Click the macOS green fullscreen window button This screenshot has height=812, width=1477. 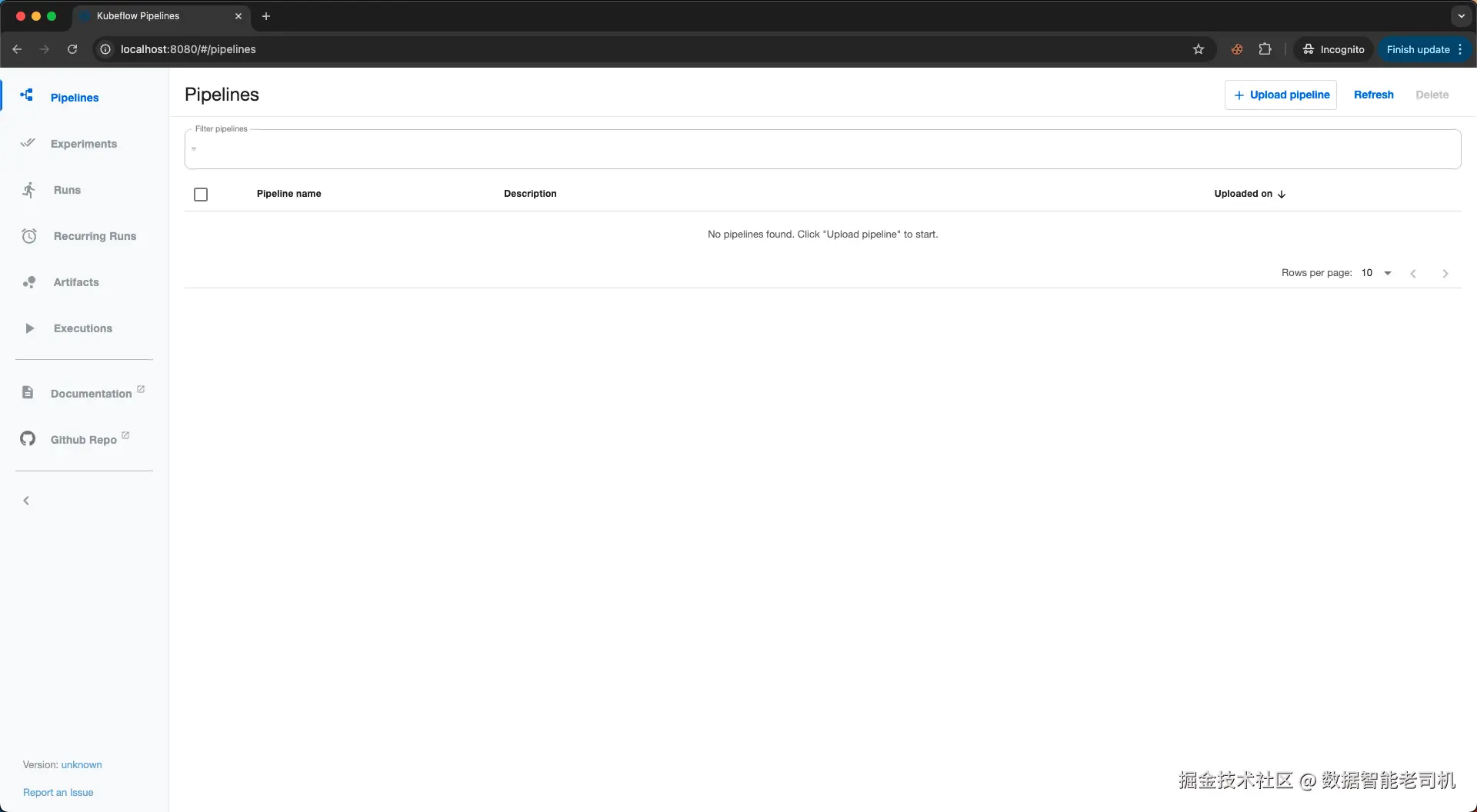click(x=52, y=16)
